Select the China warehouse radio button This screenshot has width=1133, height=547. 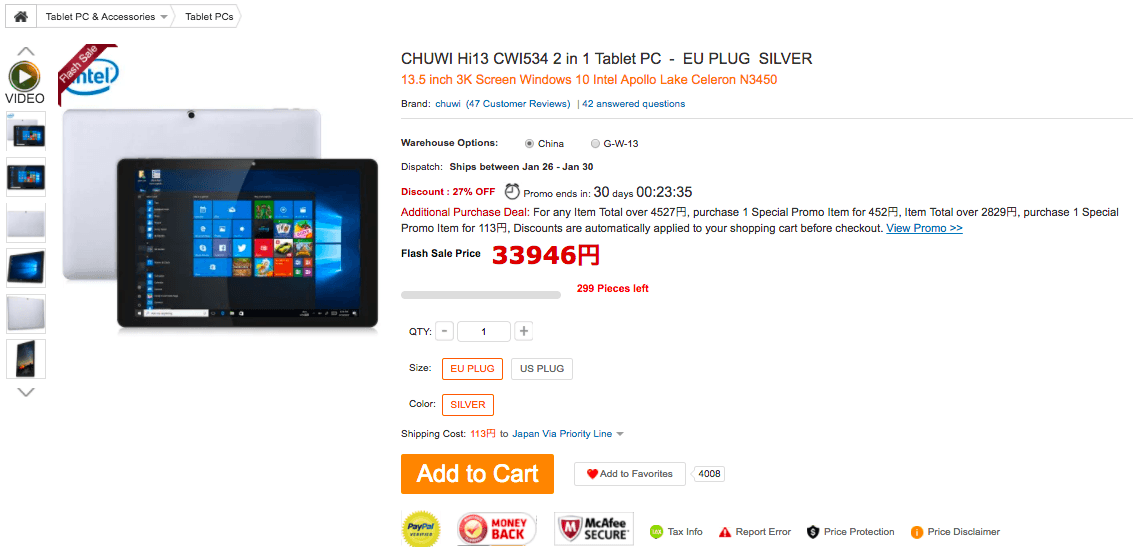coord(530,143)
